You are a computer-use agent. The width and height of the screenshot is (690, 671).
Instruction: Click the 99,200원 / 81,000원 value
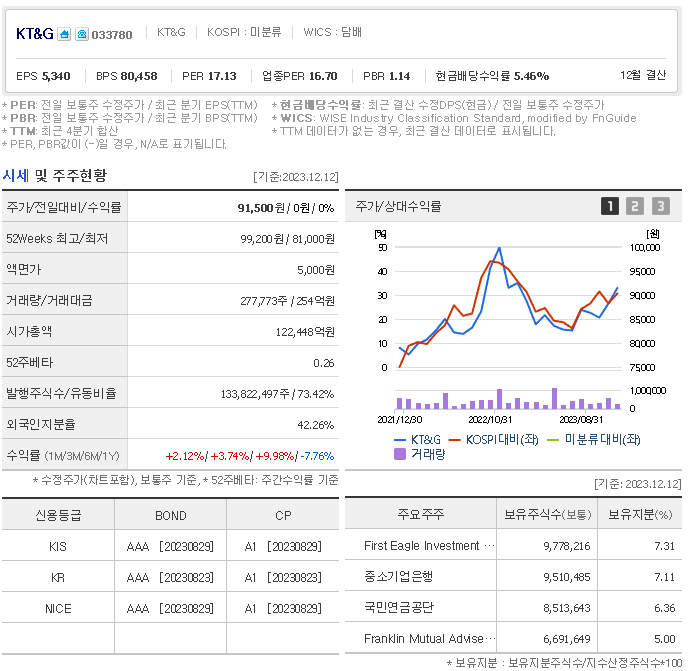click(x=287, y=239)
